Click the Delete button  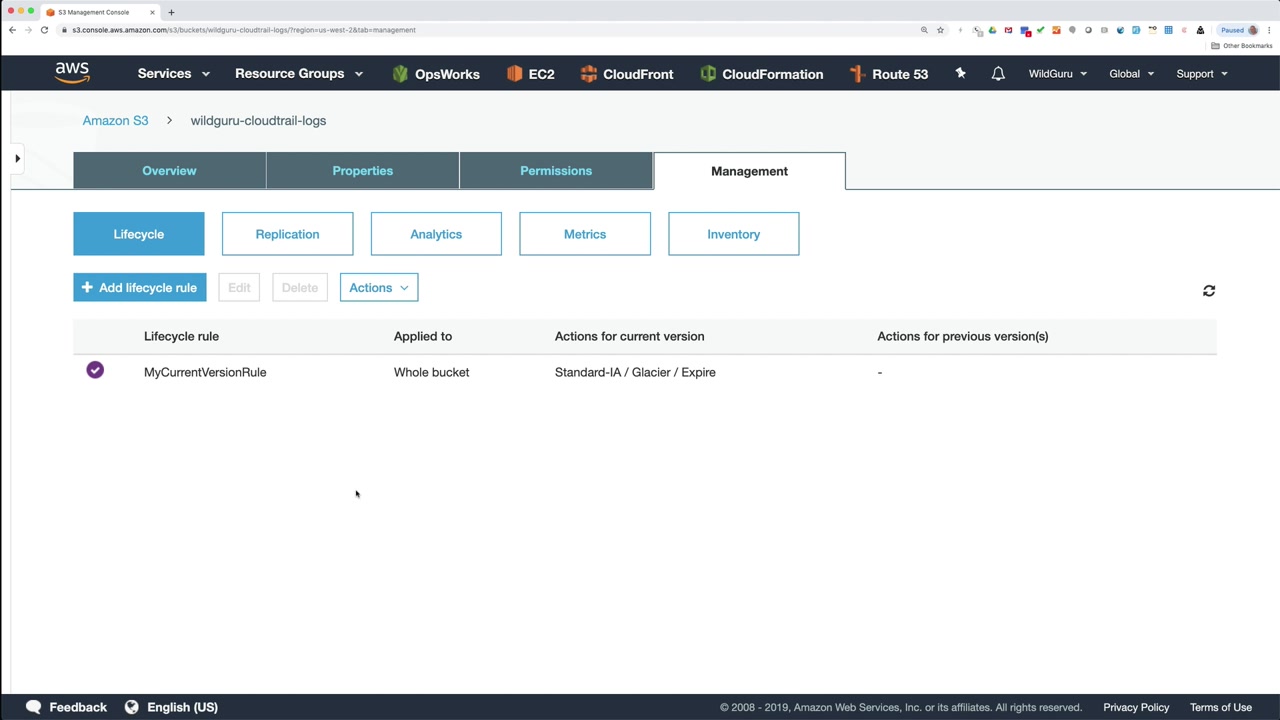pos(300,288)
